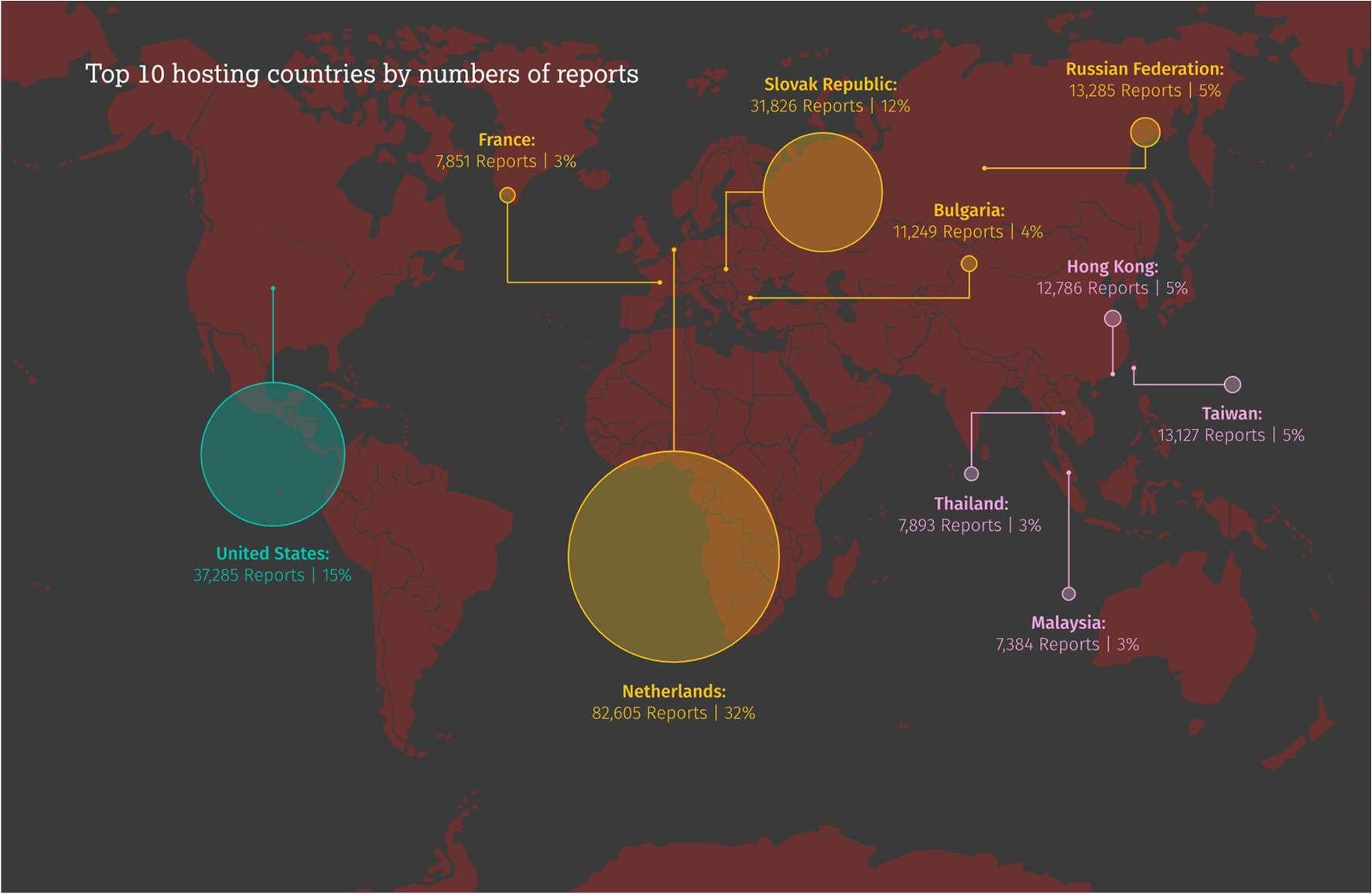Click the chart title text

click(361, 74)
